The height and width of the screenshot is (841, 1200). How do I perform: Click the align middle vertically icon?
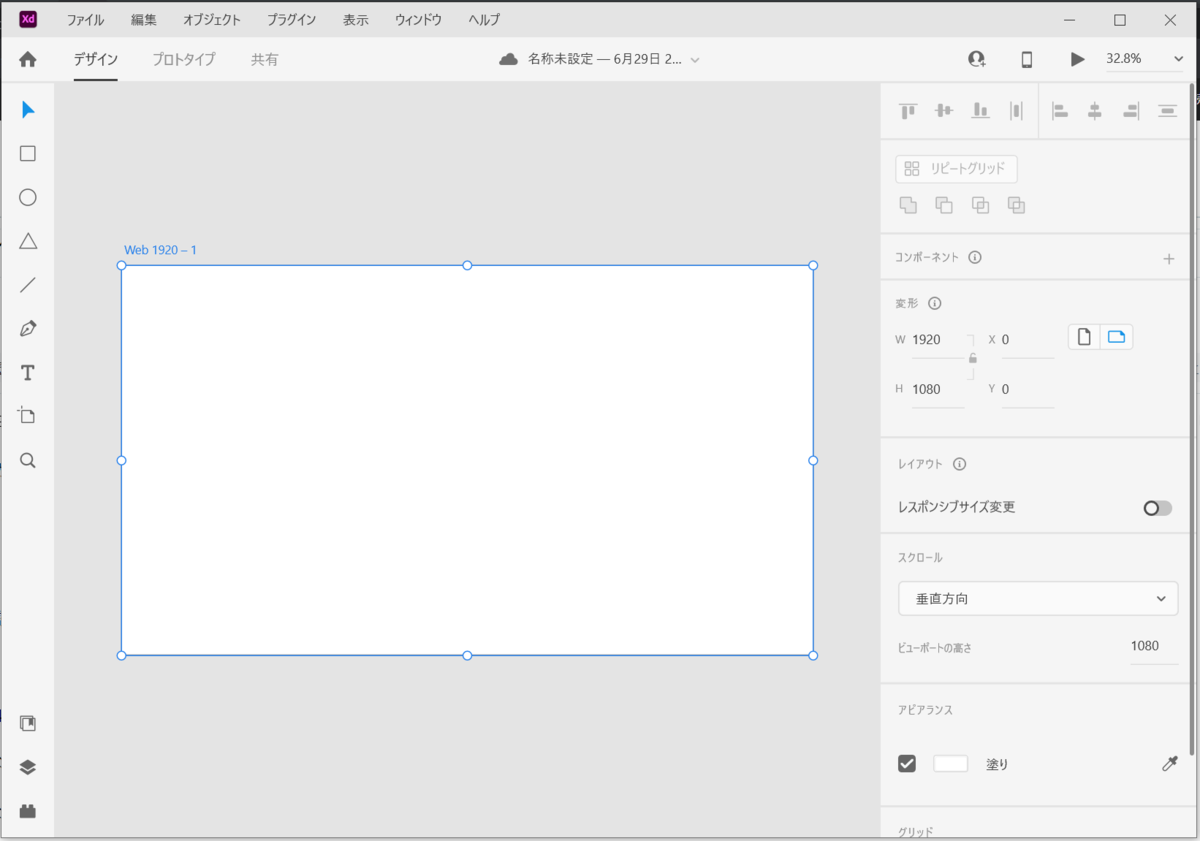pos(944,111)
